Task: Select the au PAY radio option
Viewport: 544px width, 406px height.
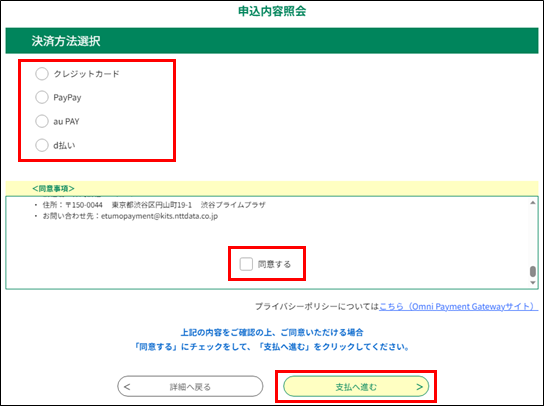Action: pyautogui.click(x=42, y=121)
